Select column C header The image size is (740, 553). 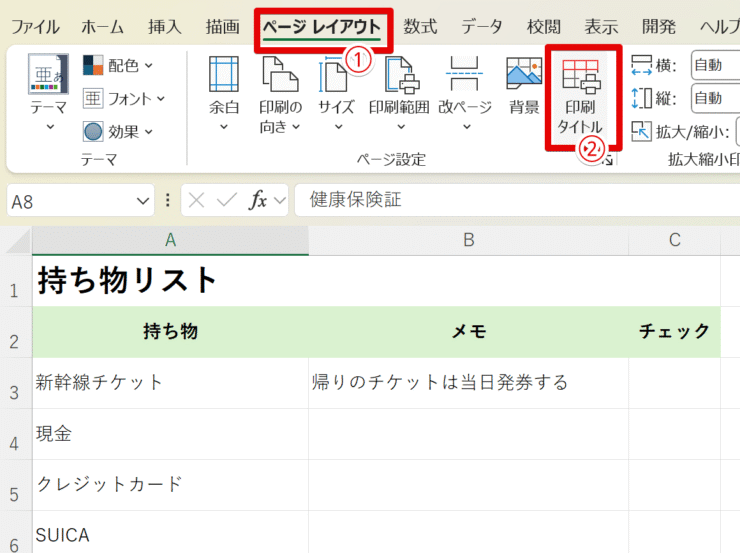[675, 240]
